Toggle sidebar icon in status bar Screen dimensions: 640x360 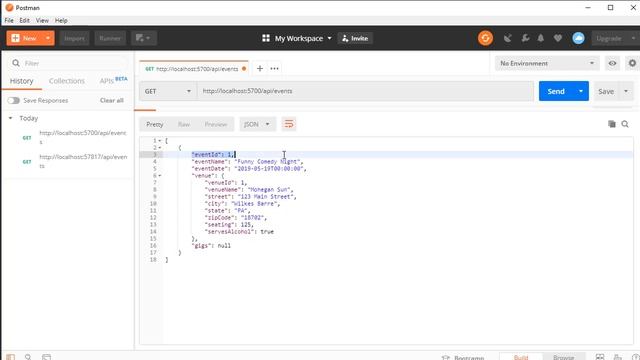pos(11,357)
